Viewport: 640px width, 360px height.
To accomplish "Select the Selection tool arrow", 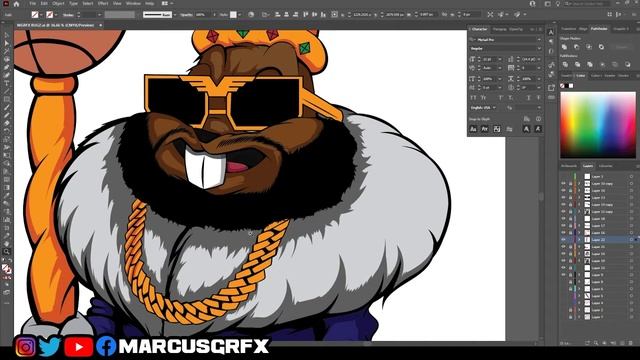I will [7, 36].
